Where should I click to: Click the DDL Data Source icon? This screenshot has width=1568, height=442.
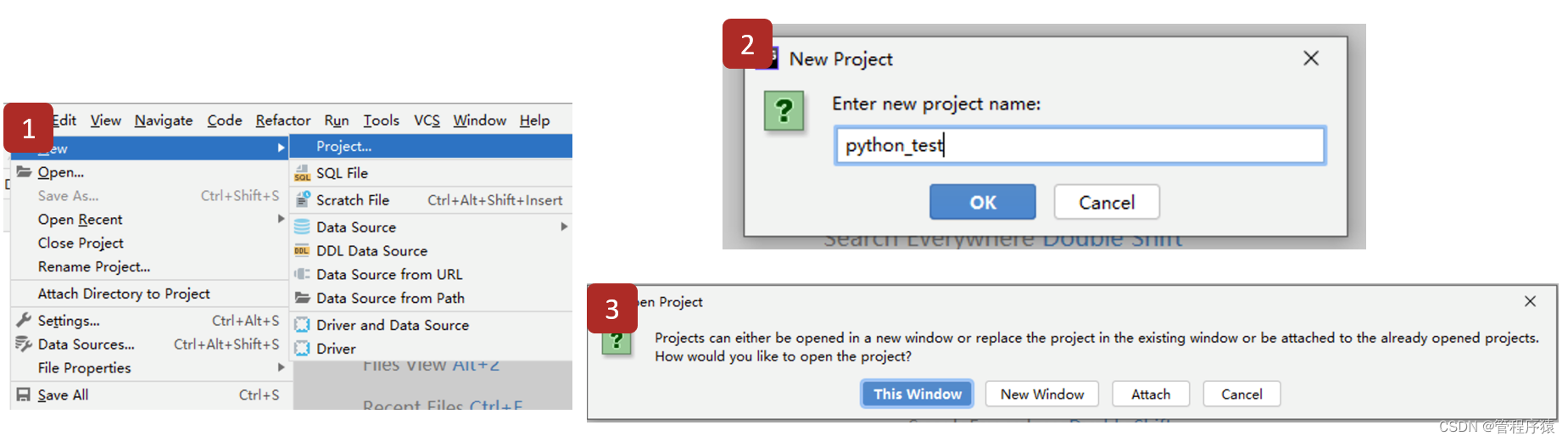302,251
